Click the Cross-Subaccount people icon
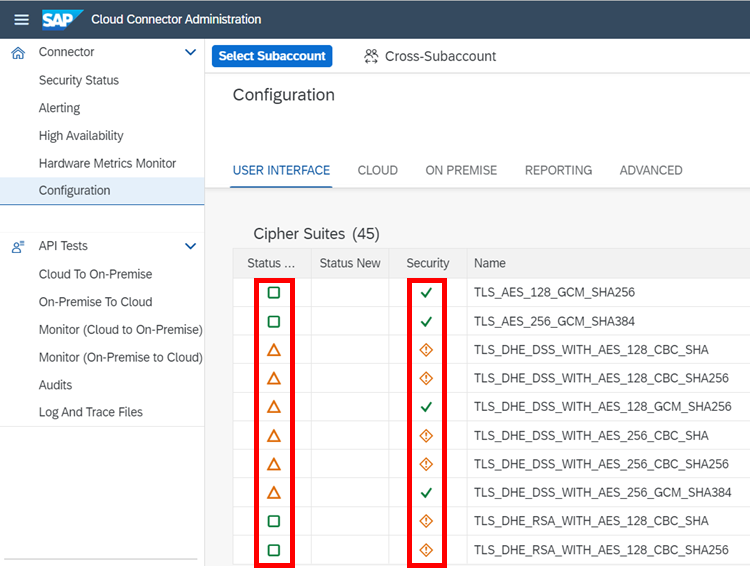Viewport: 750px width, 568px height. 371,56
